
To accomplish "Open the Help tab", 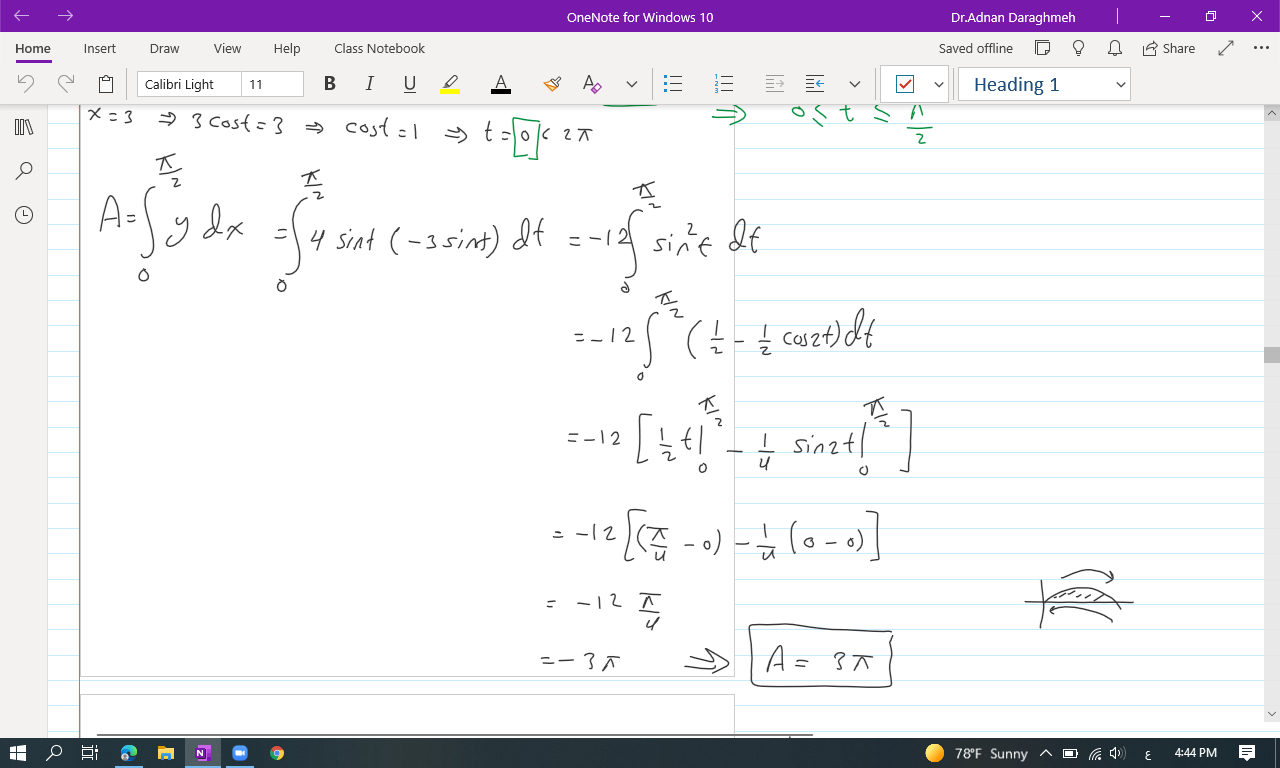I will (287, 48).
